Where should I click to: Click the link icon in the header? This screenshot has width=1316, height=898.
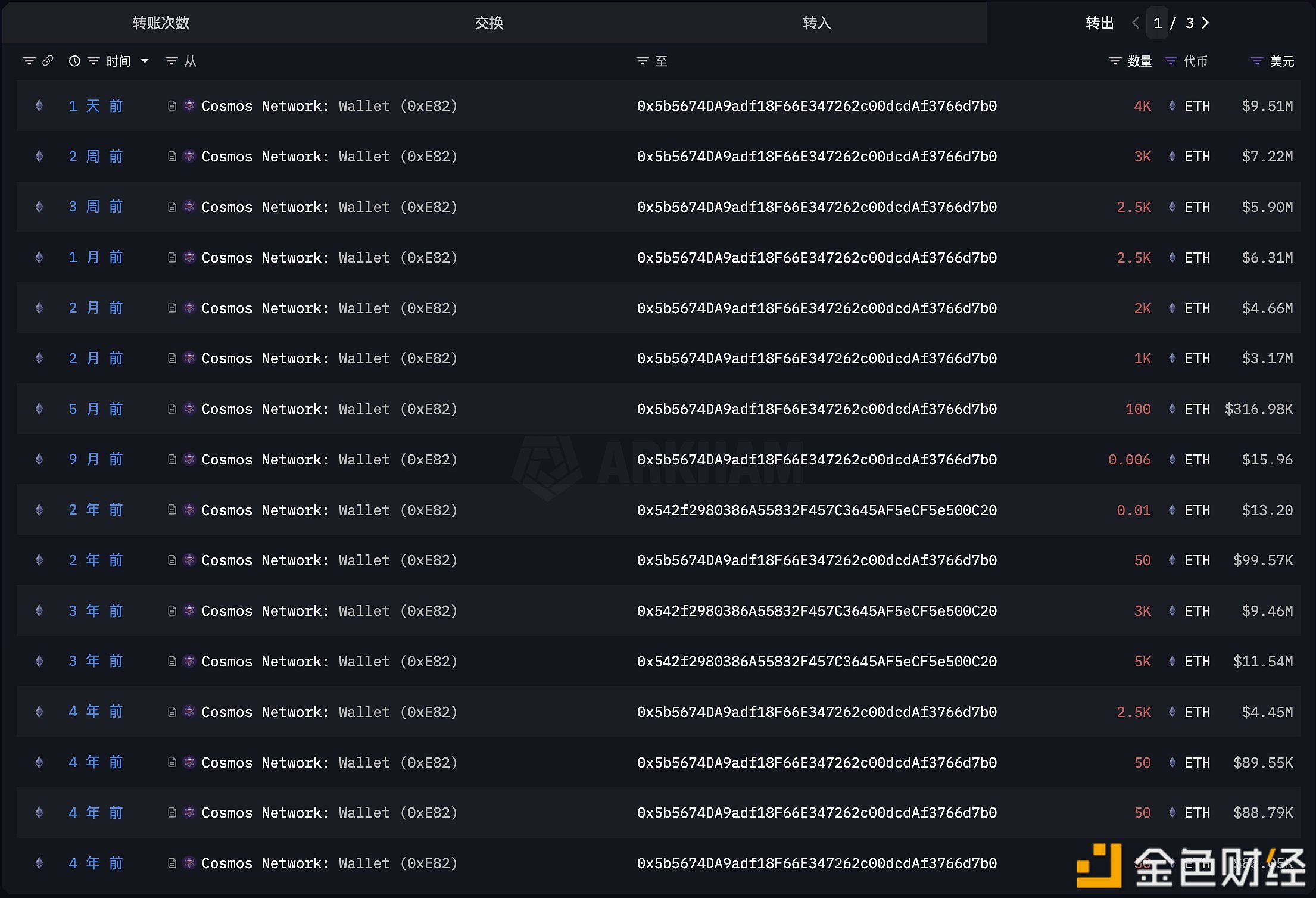48,61
